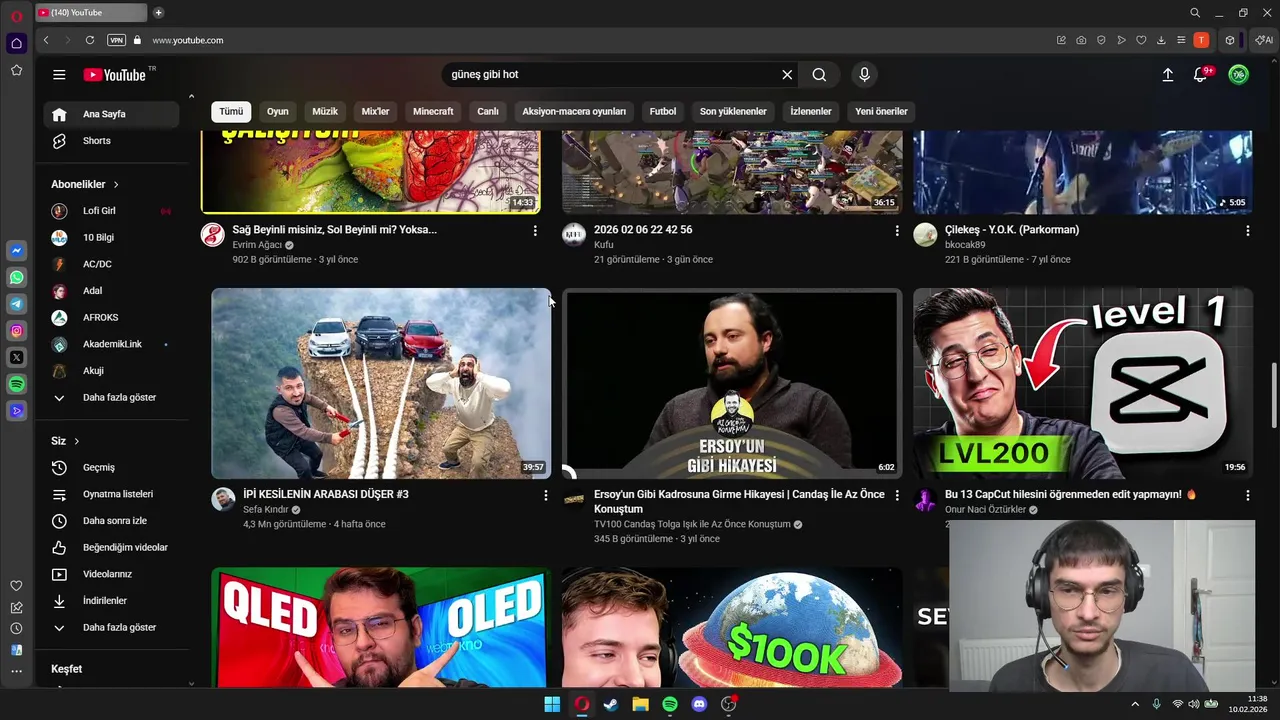Start voice search with the microphone icon
This screenshot has width=1280, height=720.
point(865,74)
